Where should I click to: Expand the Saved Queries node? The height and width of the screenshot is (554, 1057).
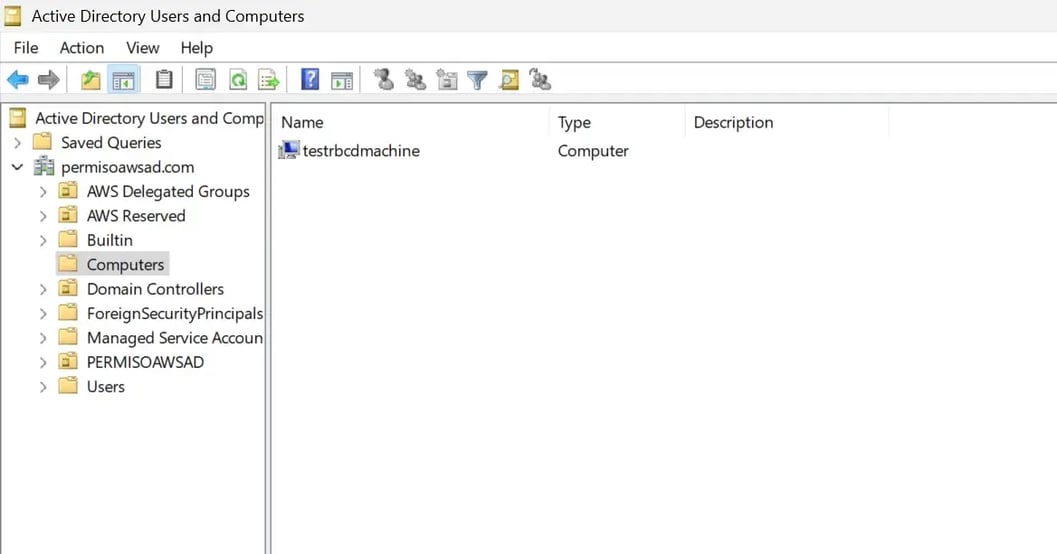click(18, 143)
